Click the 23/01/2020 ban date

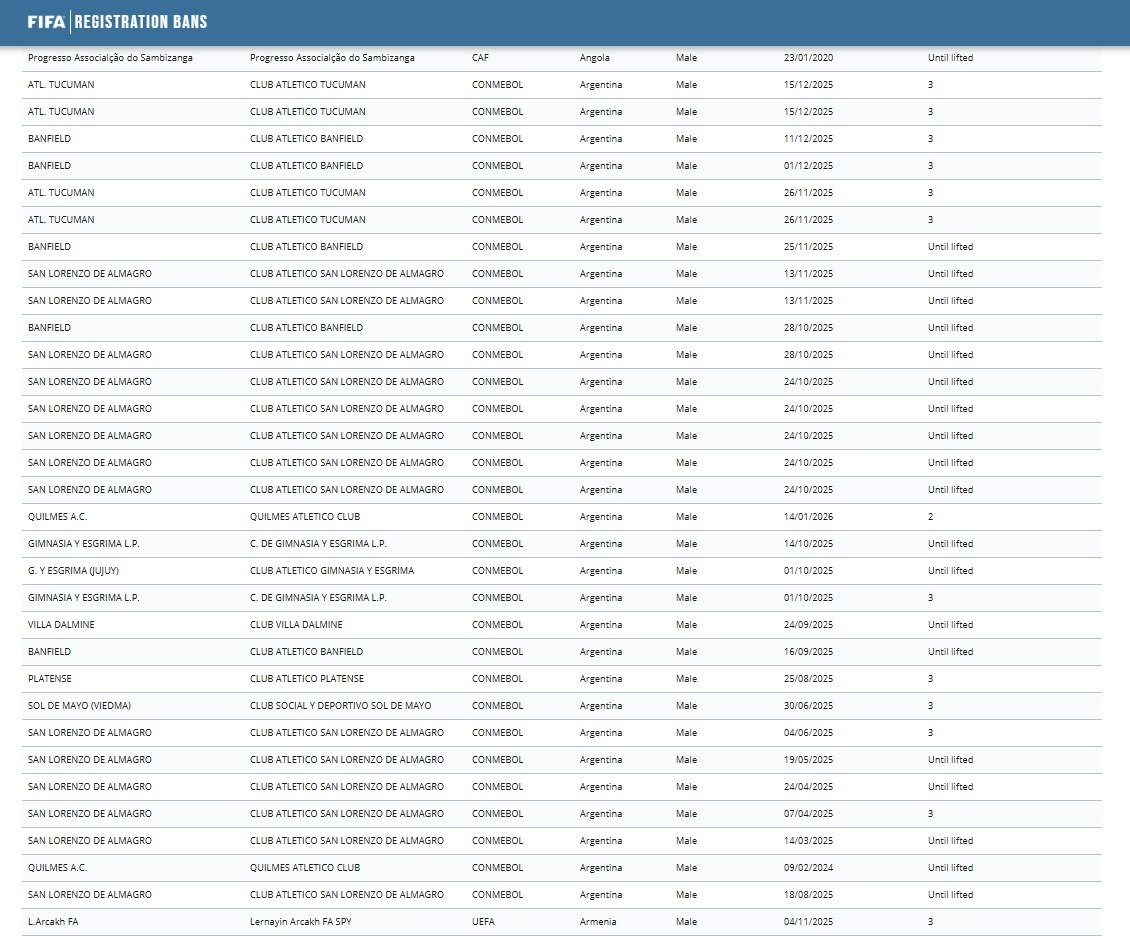tap(808, 58)
